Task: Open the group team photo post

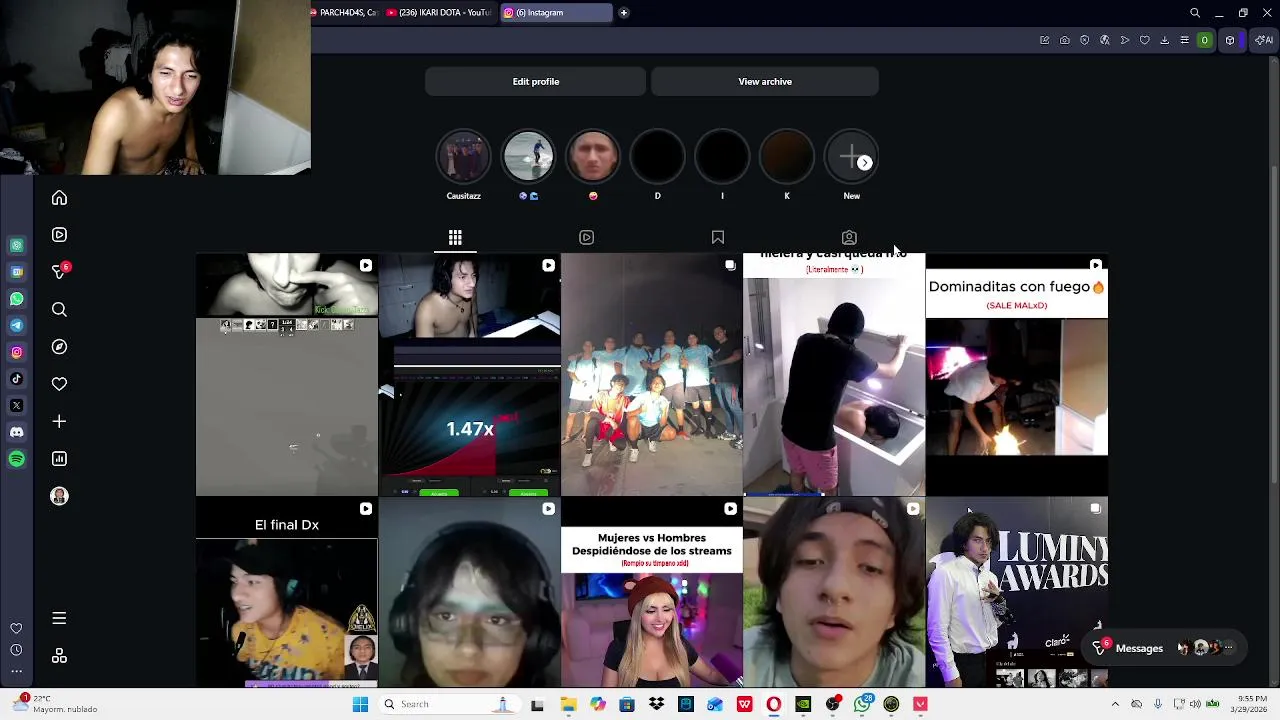Action: coord(652,375)
